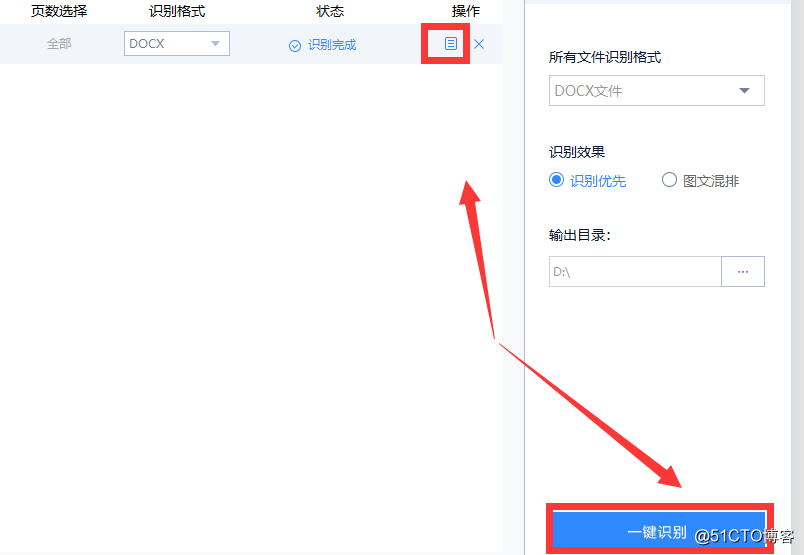804x555 pixels.
Task: Expand the DOCX文件 format combo box
Action: 656,91
